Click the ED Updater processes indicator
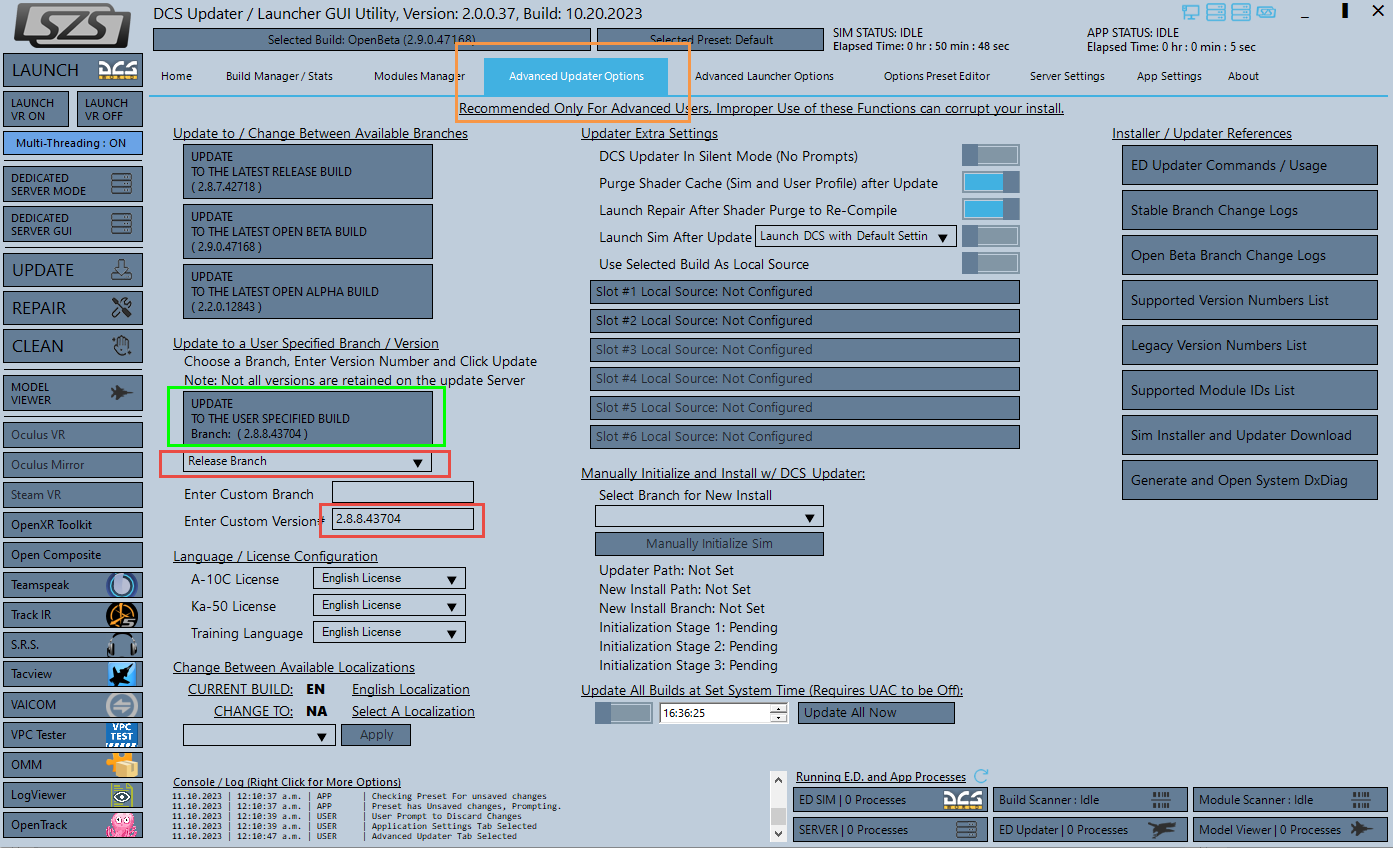The height and width of the screenshot is (848, 1393). (x=1090, y=829)
